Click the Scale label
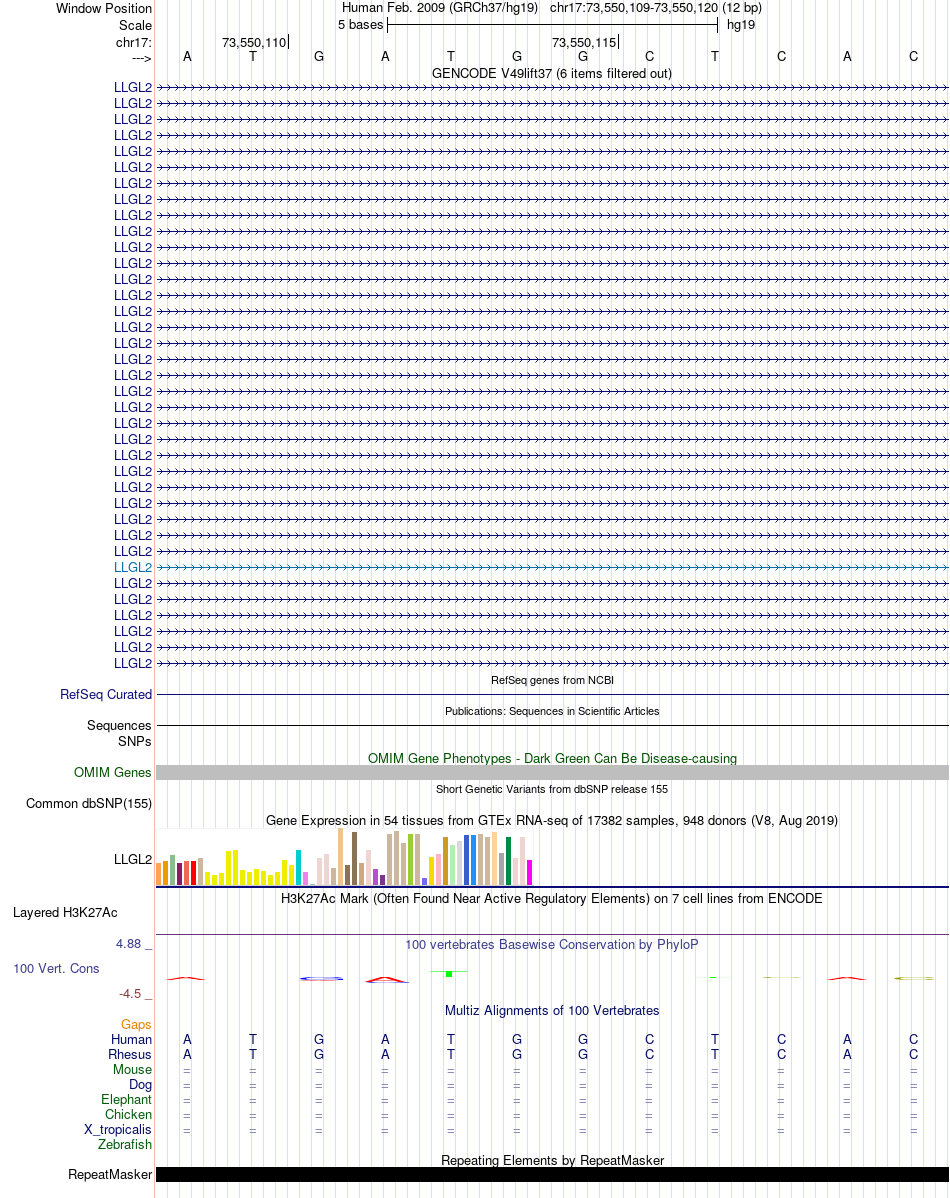This screenshot has width=950, height=1198. [x=135, y=25]
